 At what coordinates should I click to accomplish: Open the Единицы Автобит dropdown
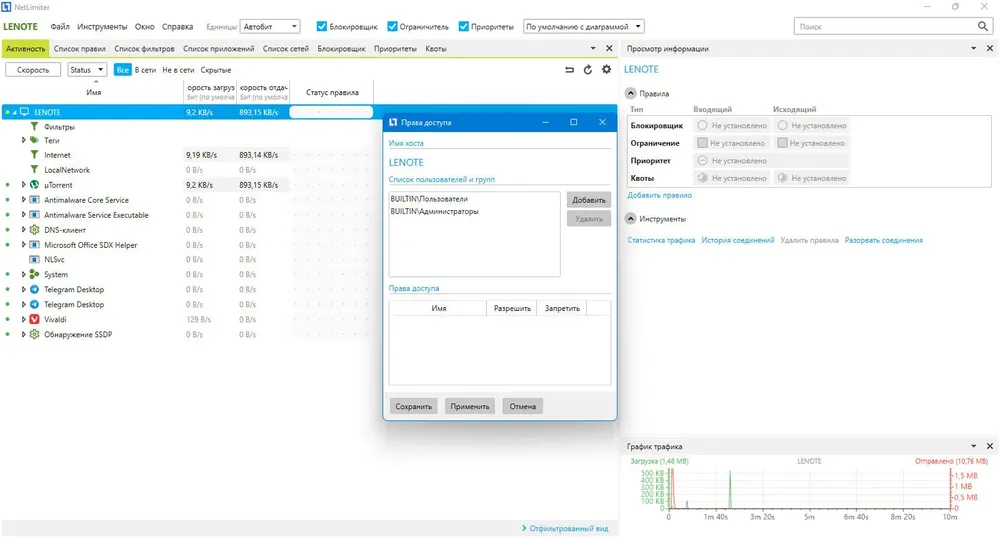[x=270, y=26]
